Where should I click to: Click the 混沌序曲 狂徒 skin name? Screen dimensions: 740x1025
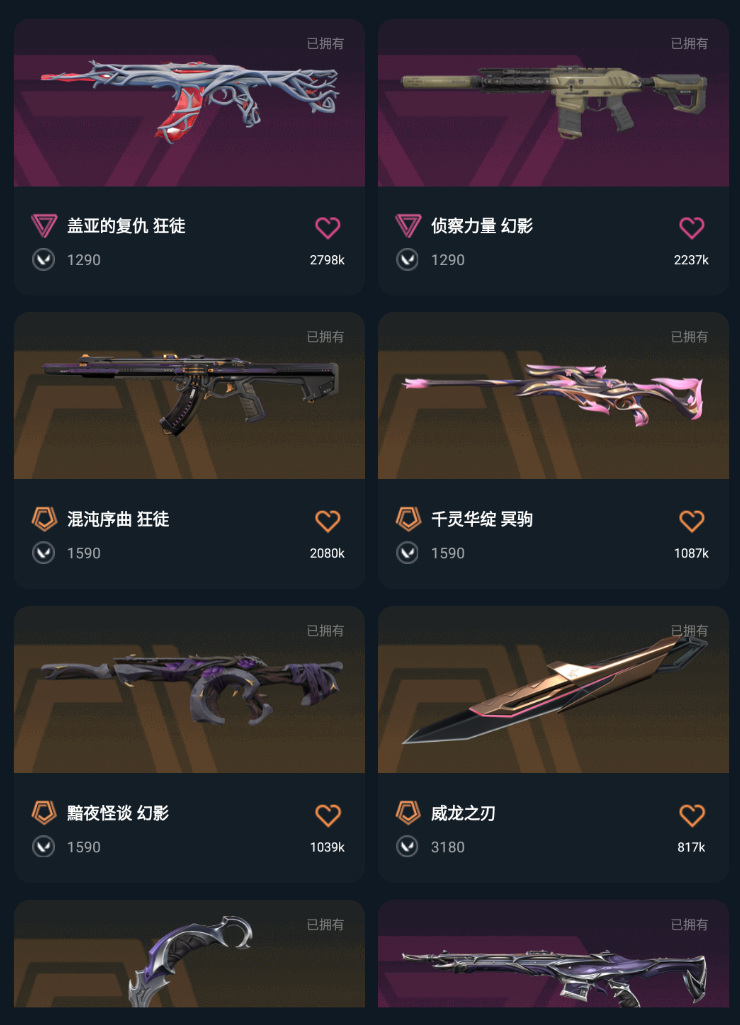118,519
